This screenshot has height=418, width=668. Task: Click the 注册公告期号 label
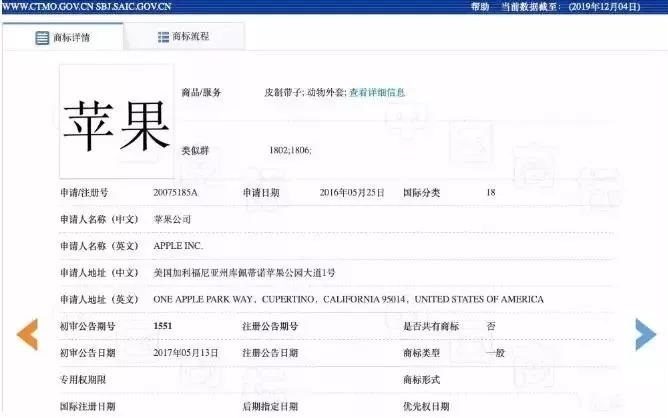(270, 326)
